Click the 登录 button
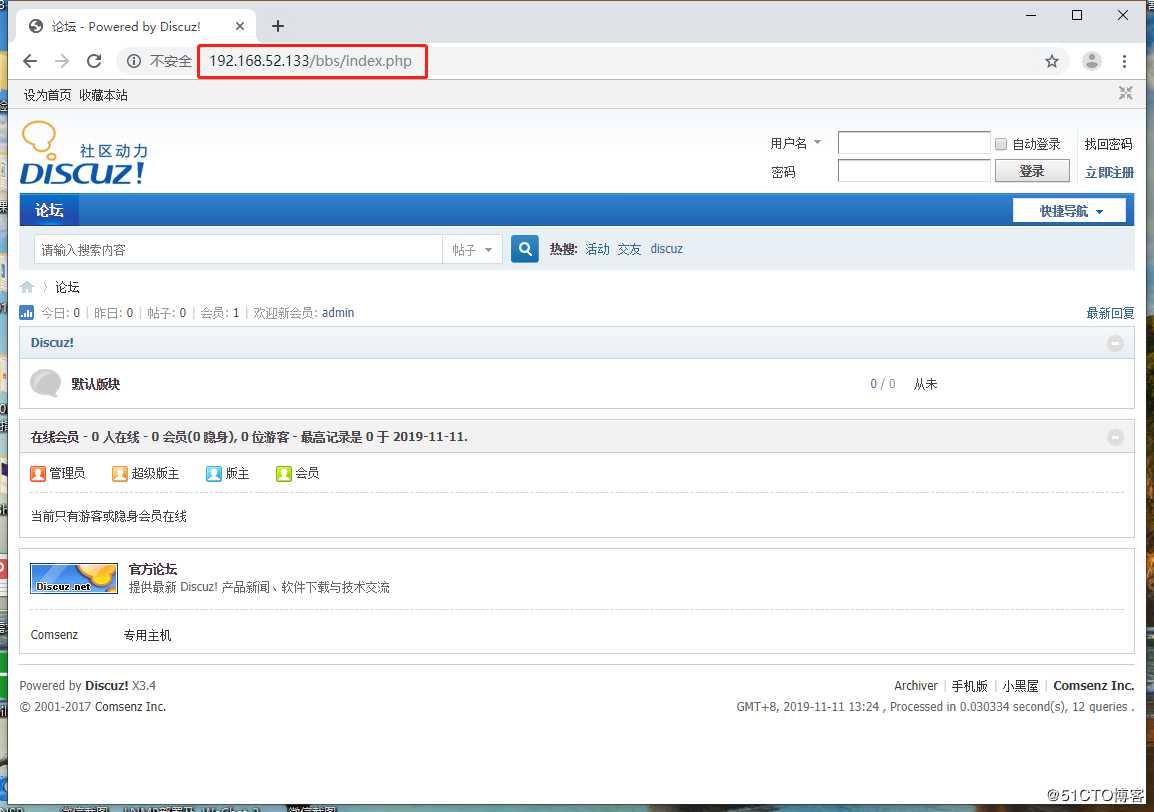The height and width of the screenshot is (812, 1154). tap(1032, 171)
